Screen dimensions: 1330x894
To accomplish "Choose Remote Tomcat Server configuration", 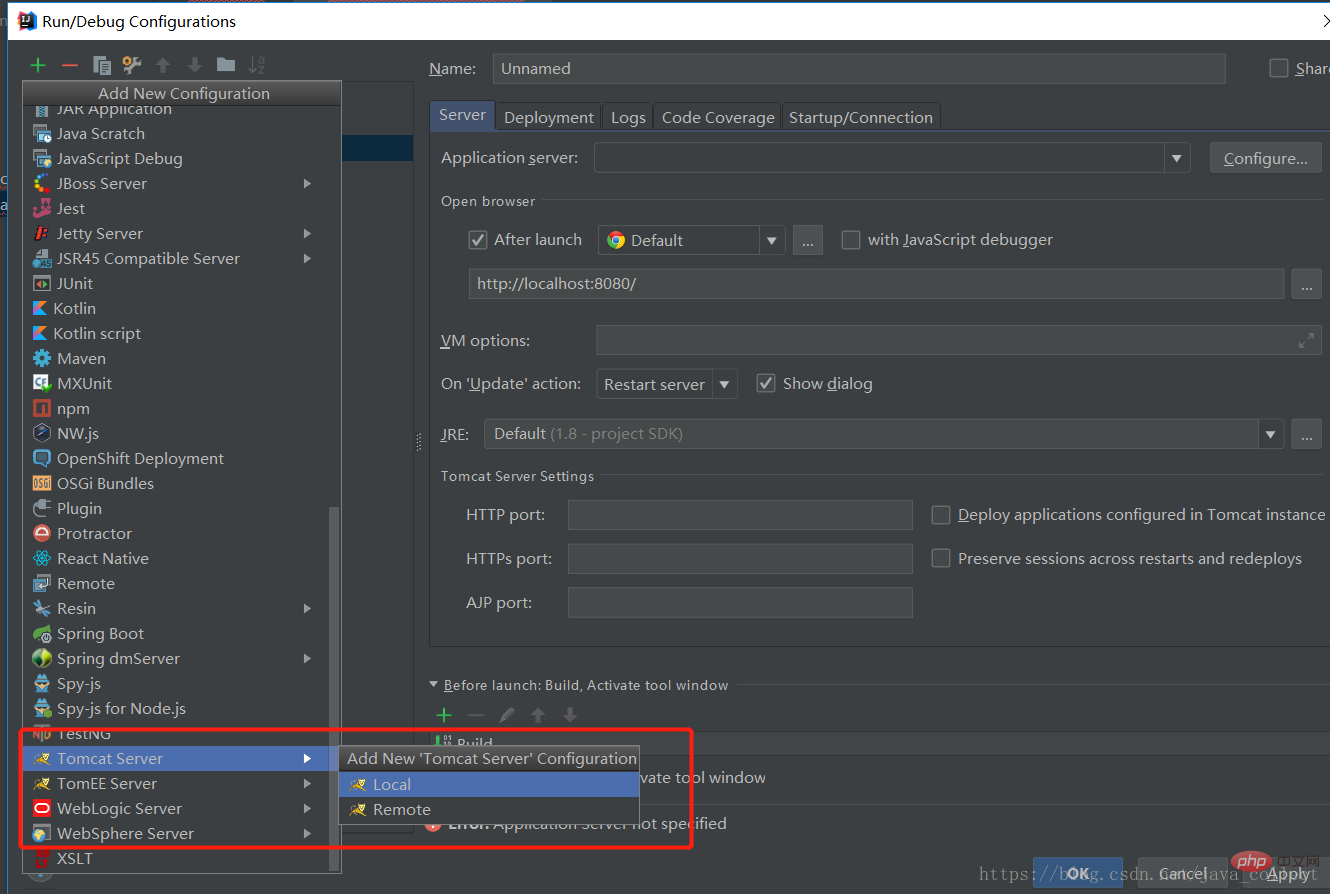I will pos(489,809).
